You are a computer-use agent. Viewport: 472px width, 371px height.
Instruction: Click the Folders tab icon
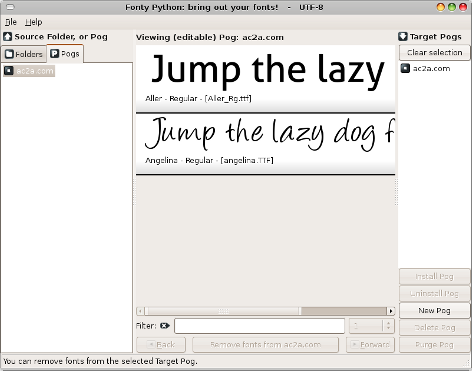[9, 54]
